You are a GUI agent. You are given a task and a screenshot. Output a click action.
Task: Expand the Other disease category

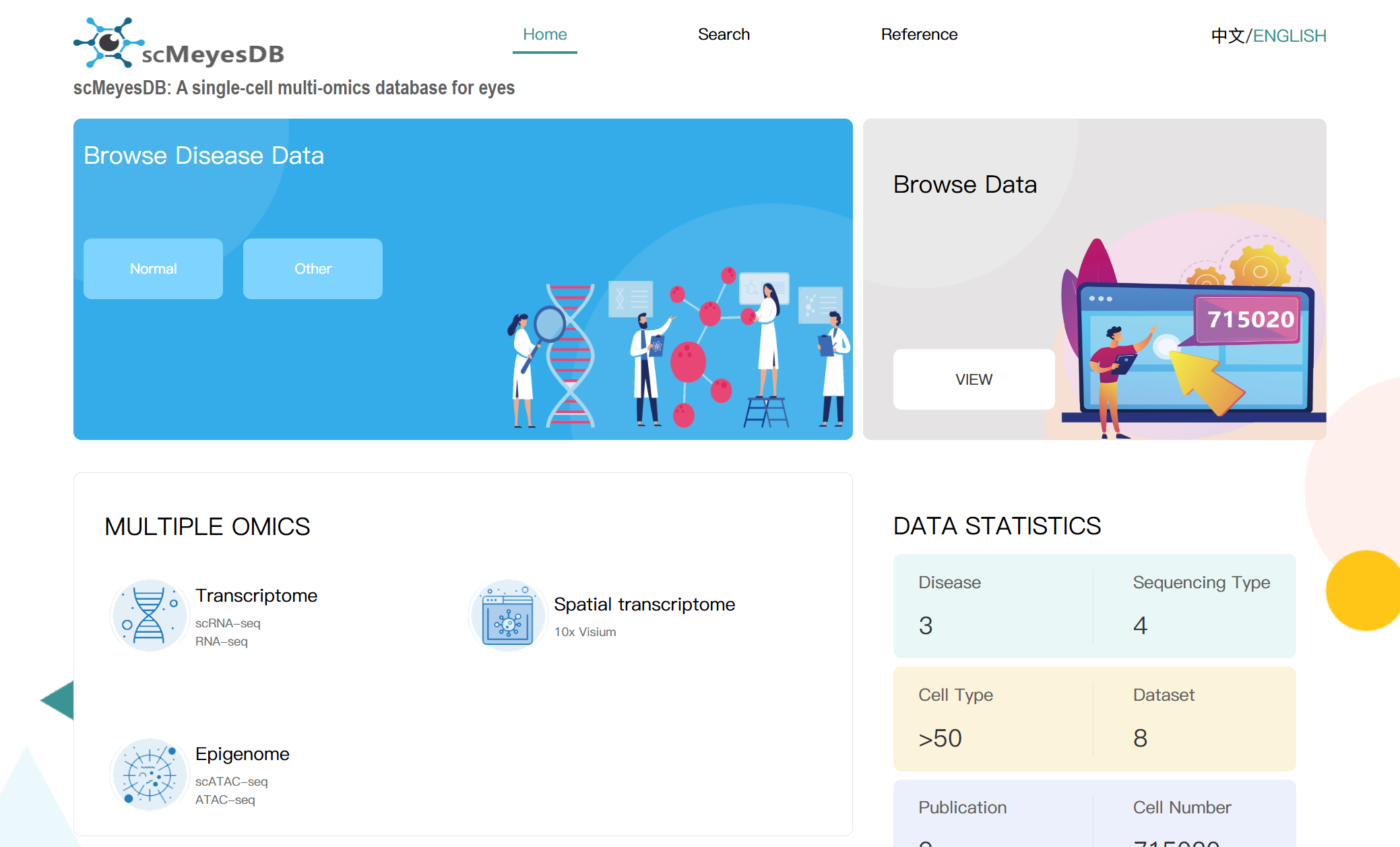[x=312, y=268]
